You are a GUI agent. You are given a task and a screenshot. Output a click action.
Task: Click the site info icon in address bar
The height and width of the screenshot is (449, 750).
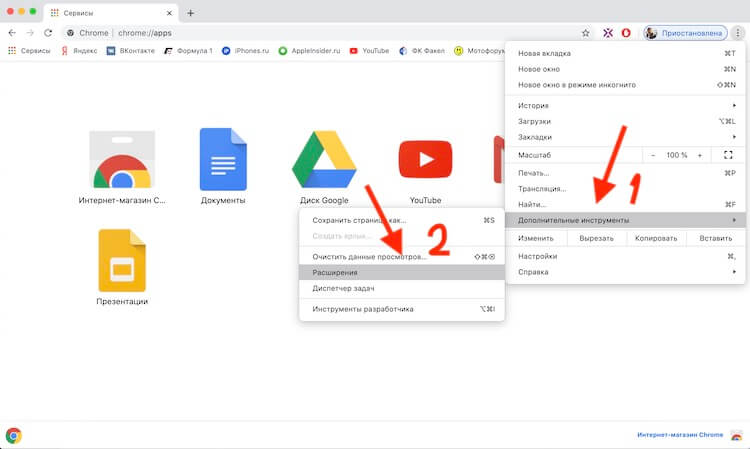(70, 33)
